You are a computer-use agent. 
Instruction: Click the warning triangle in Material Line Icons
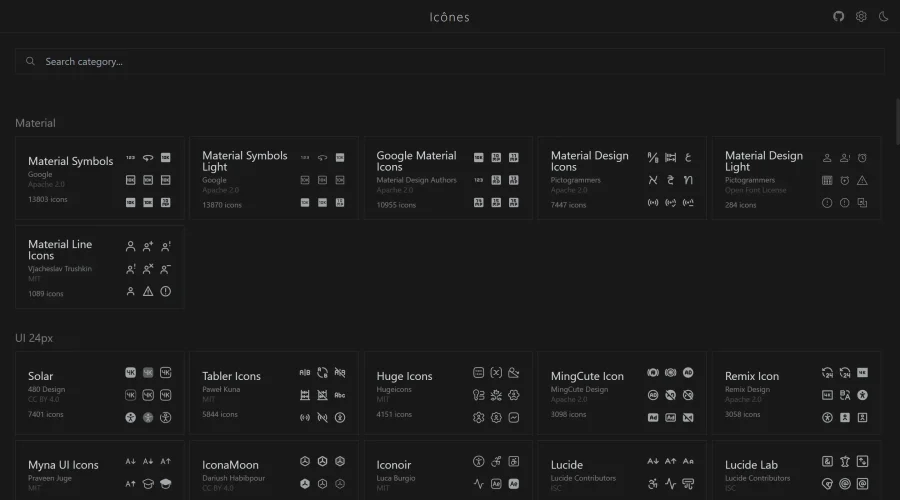point(148,291)
